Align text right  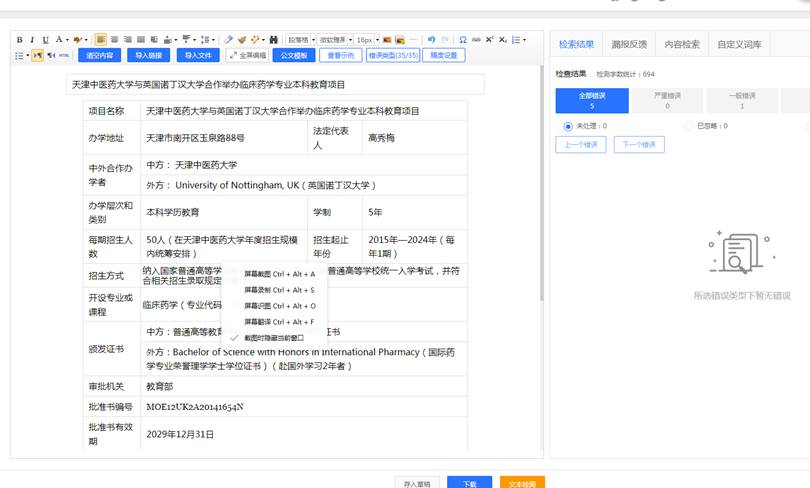coord(128,39)
